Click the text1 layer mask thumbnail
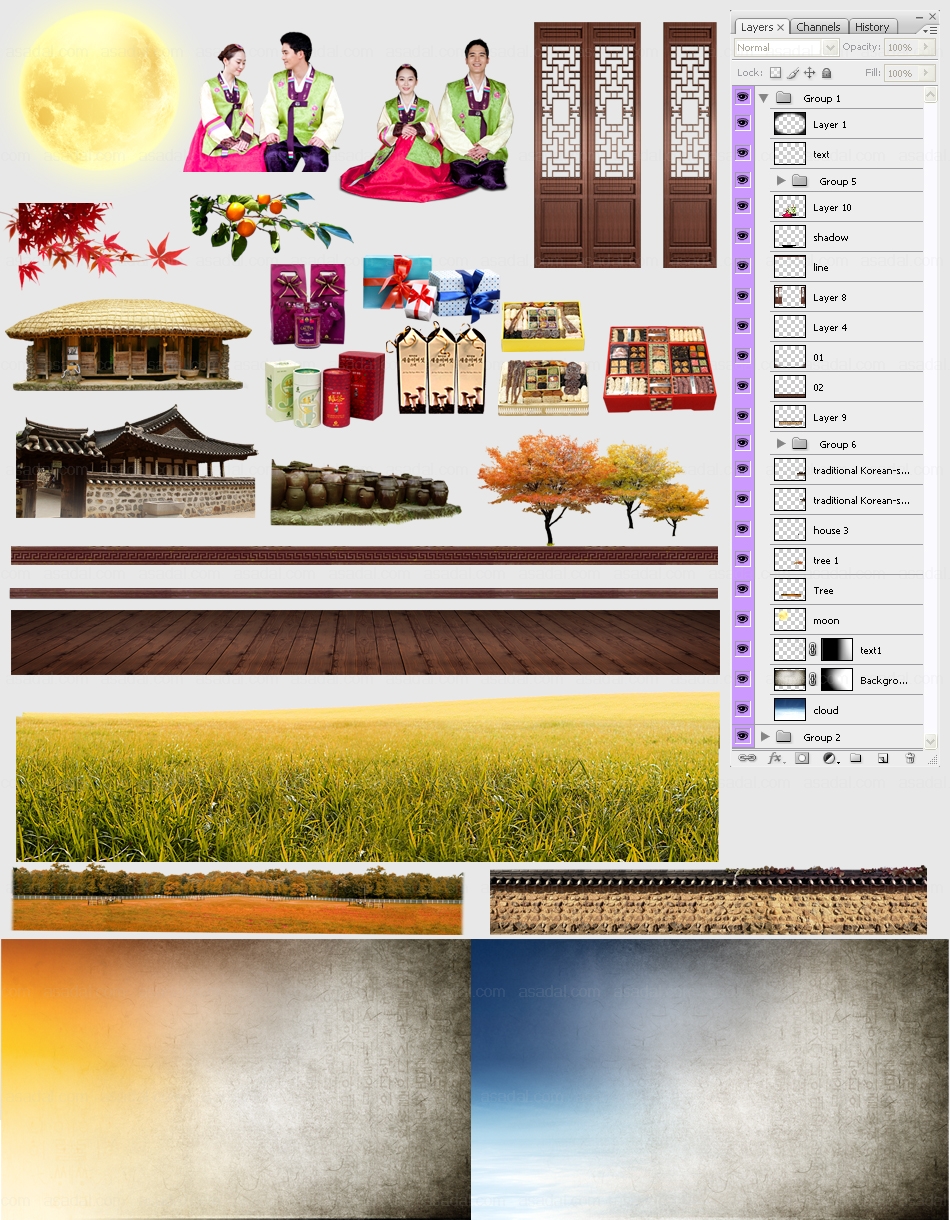This screenshot has width=950, height=1220. 837,650
